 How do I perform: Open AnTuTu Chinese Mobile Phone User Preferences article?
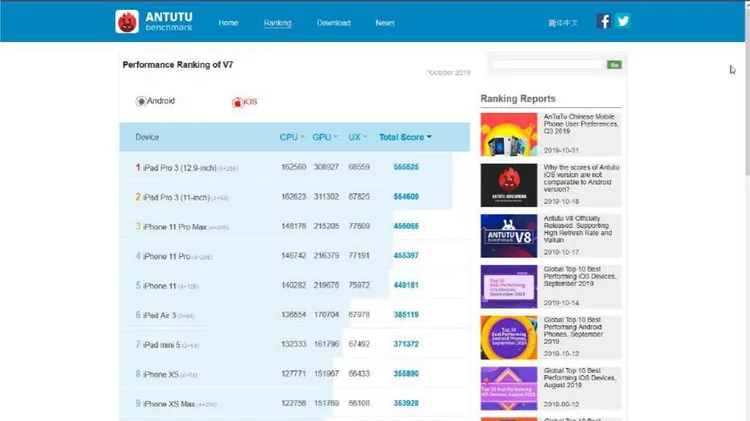pyautogui.click(x=581, y=124)
